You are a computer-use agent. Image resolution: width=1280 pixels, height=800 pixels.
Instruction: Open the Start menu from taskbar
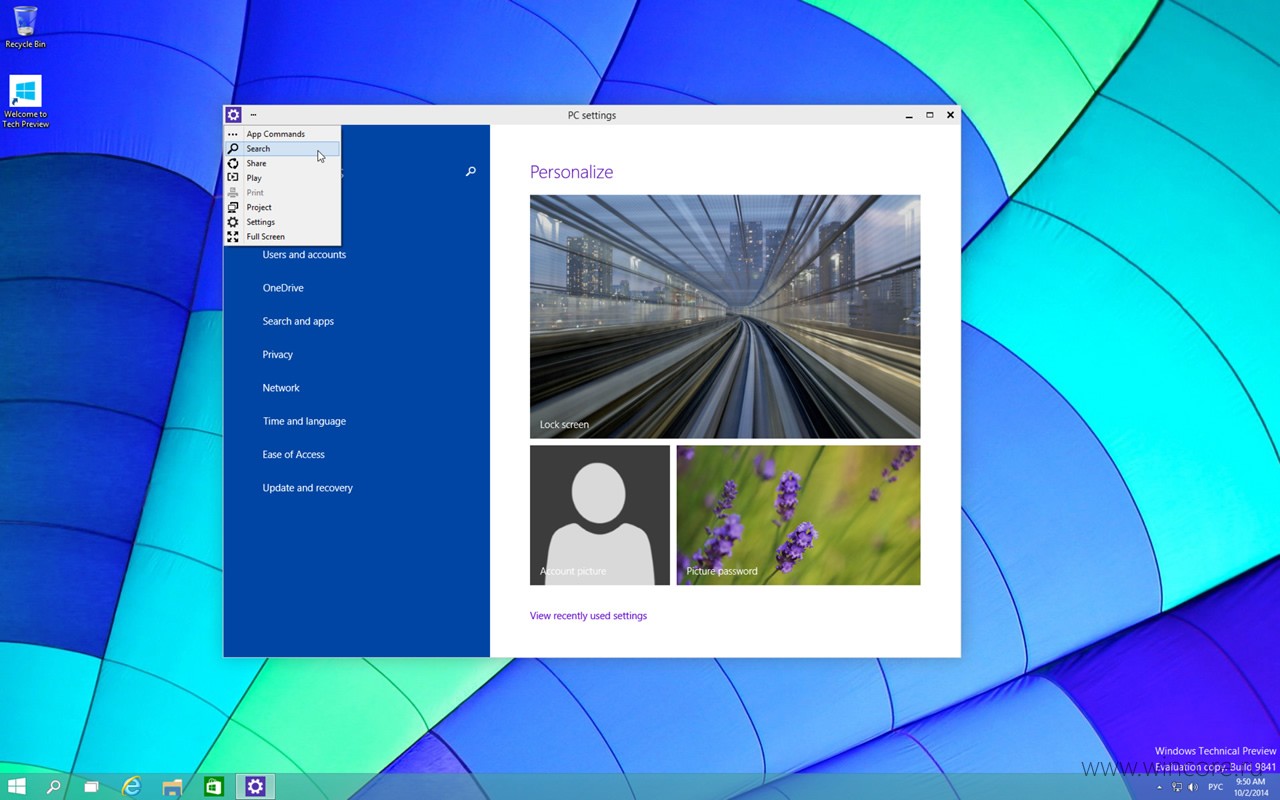click(x=17, y=787)
